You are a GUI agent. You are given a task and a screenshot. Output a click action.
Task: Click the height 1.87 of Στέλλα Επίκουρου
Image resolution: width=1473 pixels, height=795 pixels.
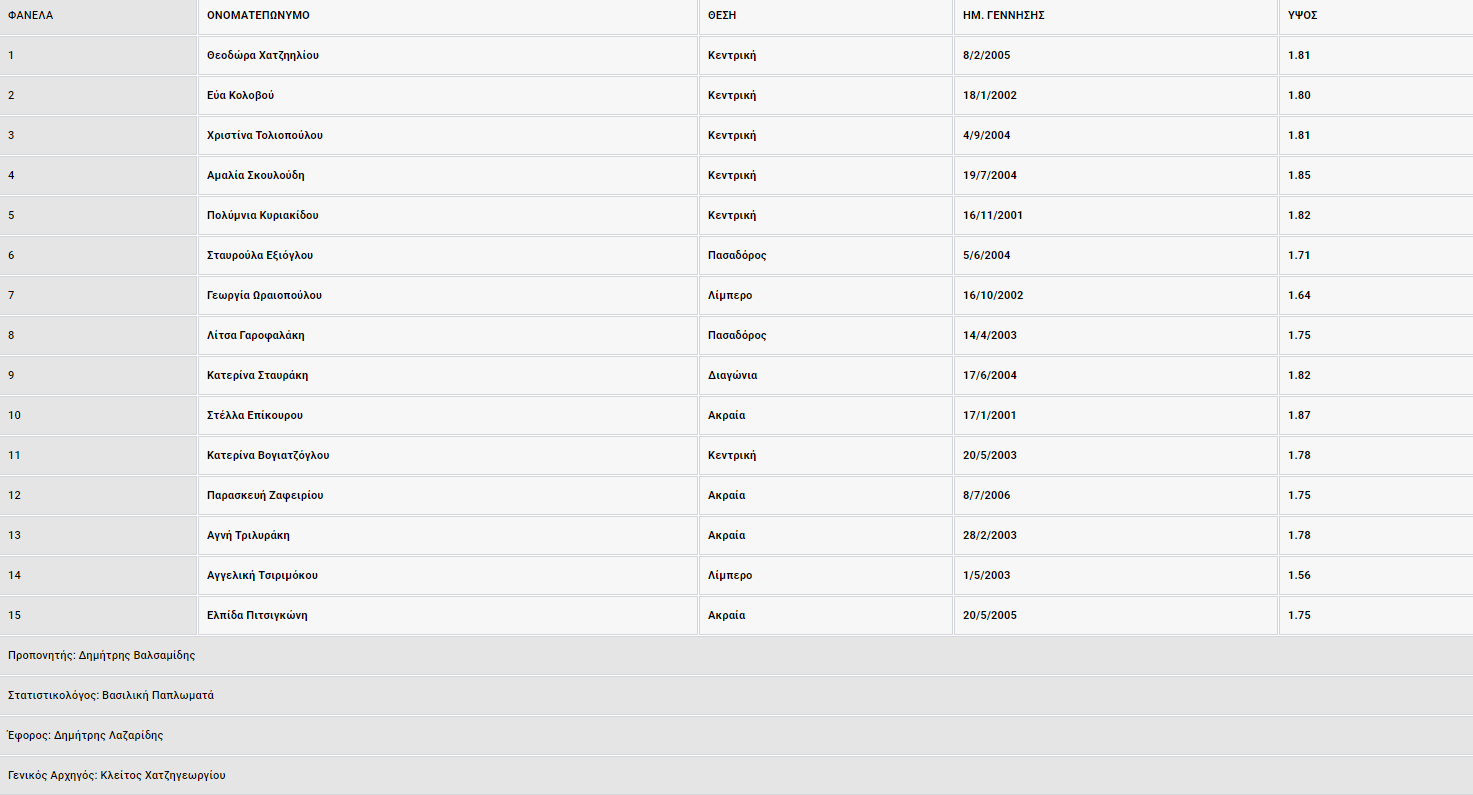pos(1297,415)
